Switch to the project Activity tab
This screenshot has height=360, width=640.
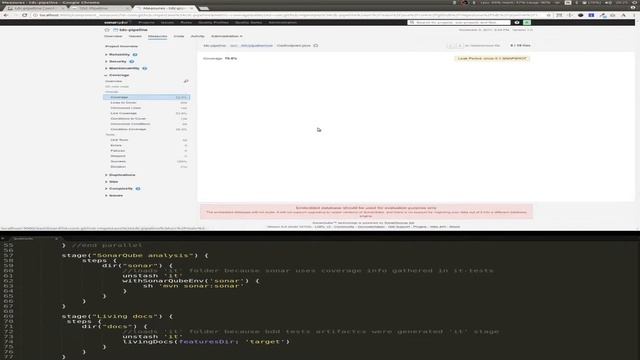click(198, 36)
